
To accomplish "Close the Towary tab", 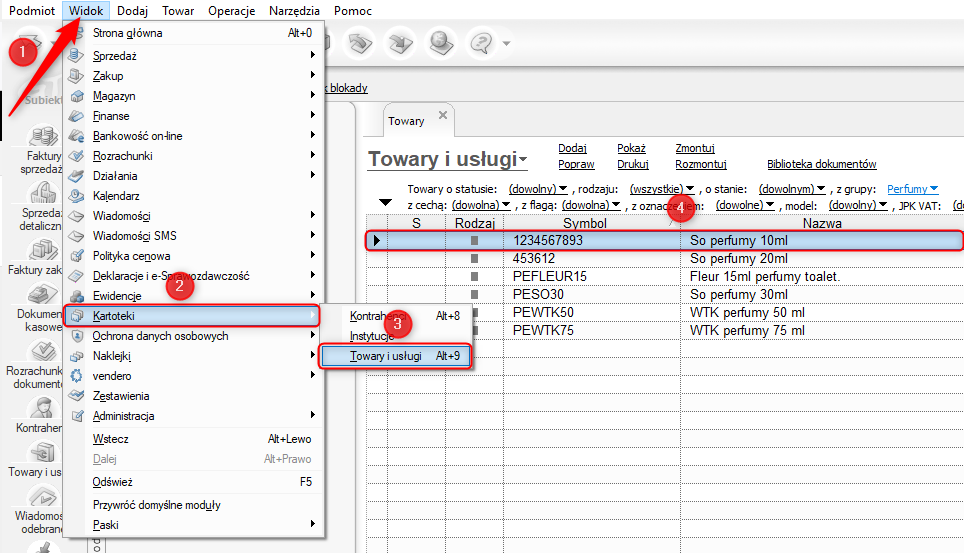I will pyautogui.click(x=443, y=115).
